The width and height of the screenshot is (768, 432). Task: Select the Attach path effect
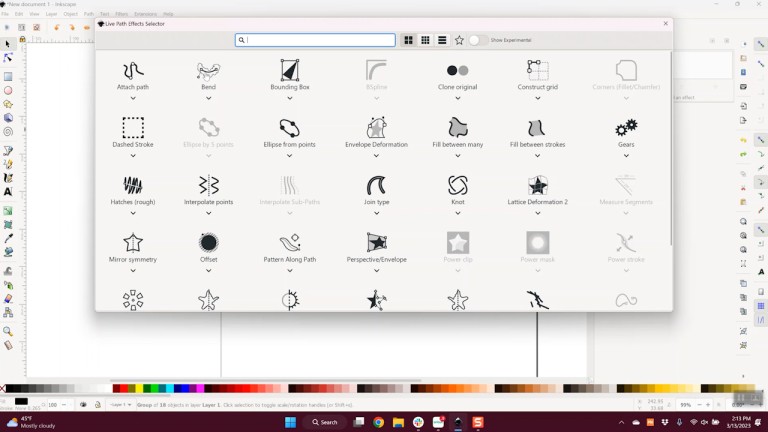133,72
